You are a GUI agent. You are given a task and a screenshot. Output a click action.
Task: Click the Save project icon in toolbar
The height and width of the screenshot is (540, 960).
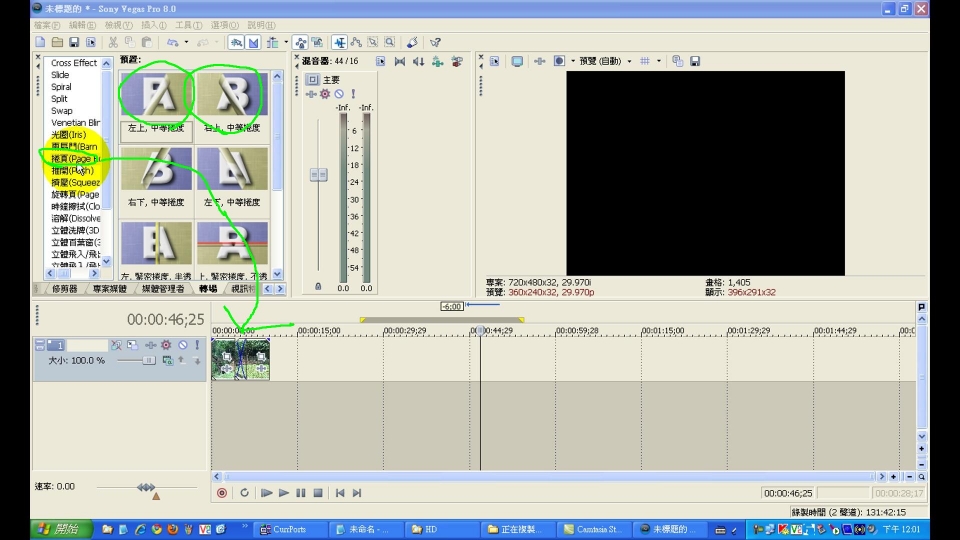tap(74, 42)
